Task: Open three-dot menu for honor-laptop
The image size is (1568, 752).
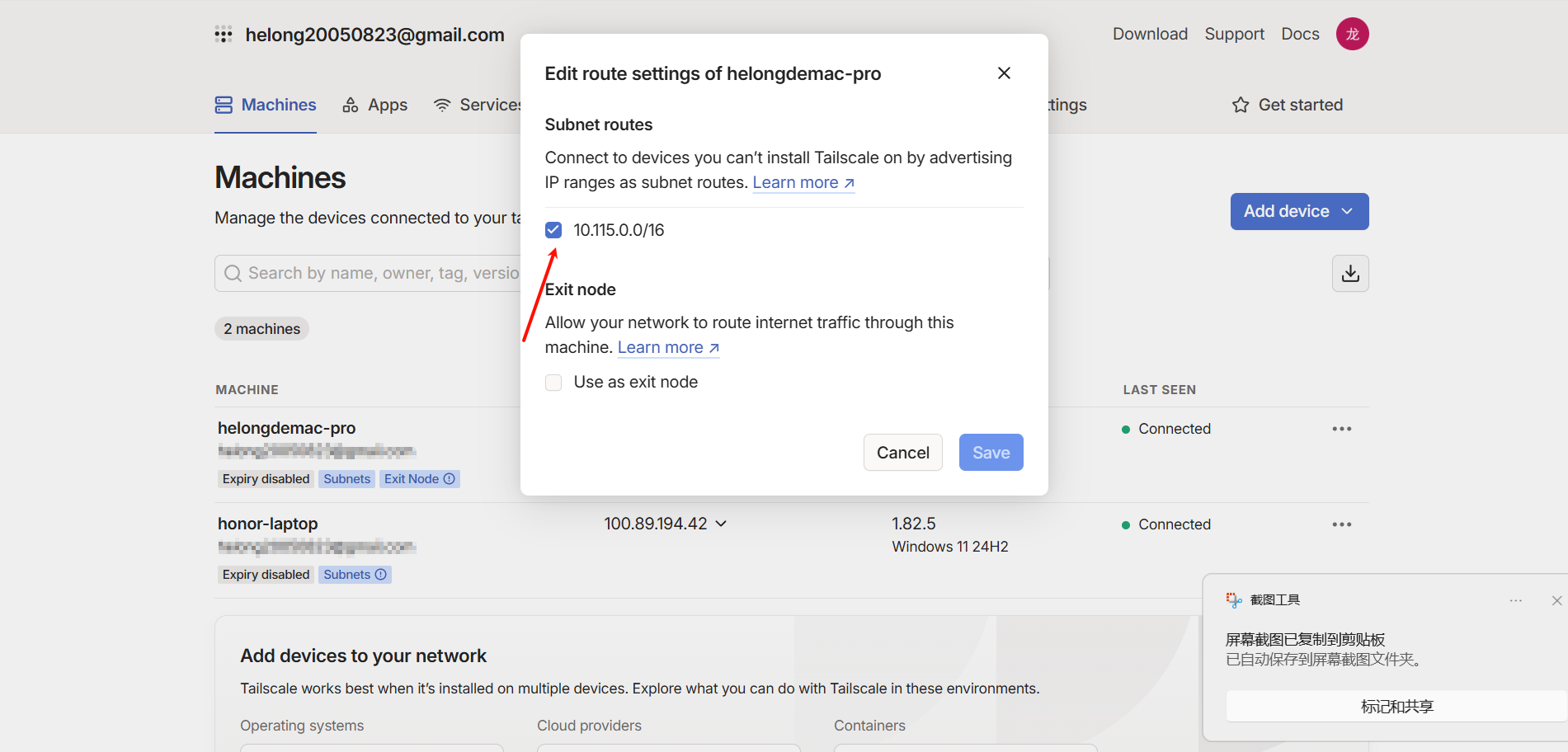Action: pos(1341,524)
